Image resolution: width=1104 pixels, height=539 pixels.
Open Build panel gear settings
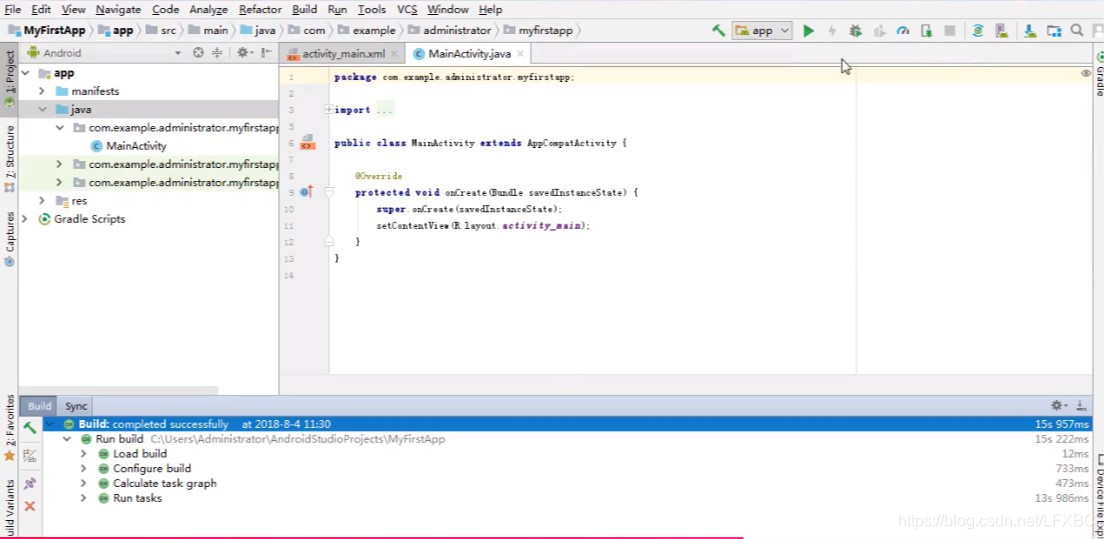coord(1059,405)
